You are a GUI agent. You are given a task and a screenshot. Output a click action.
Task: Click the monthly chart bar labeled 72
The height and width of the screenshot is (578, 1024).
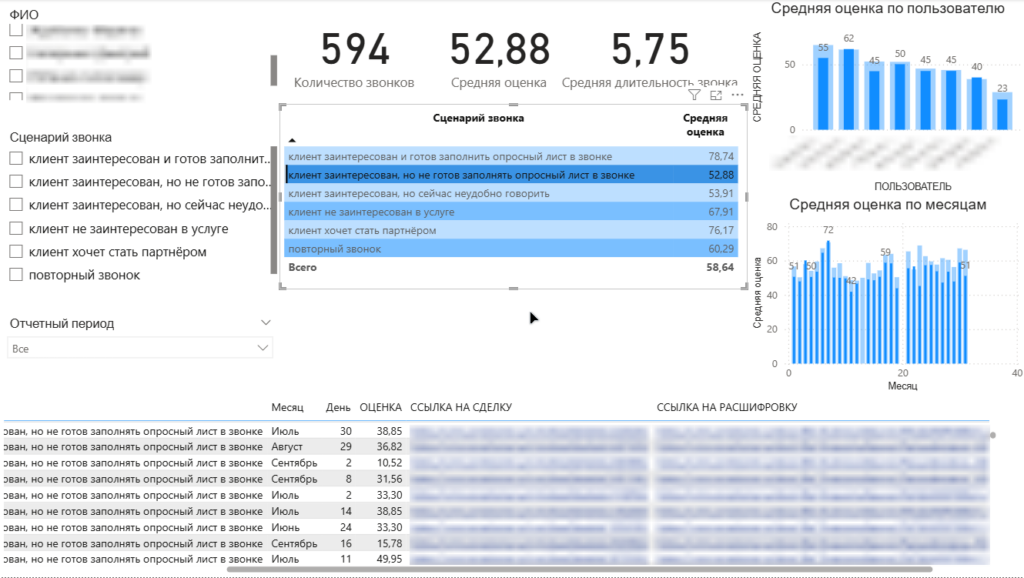(828, 302)
